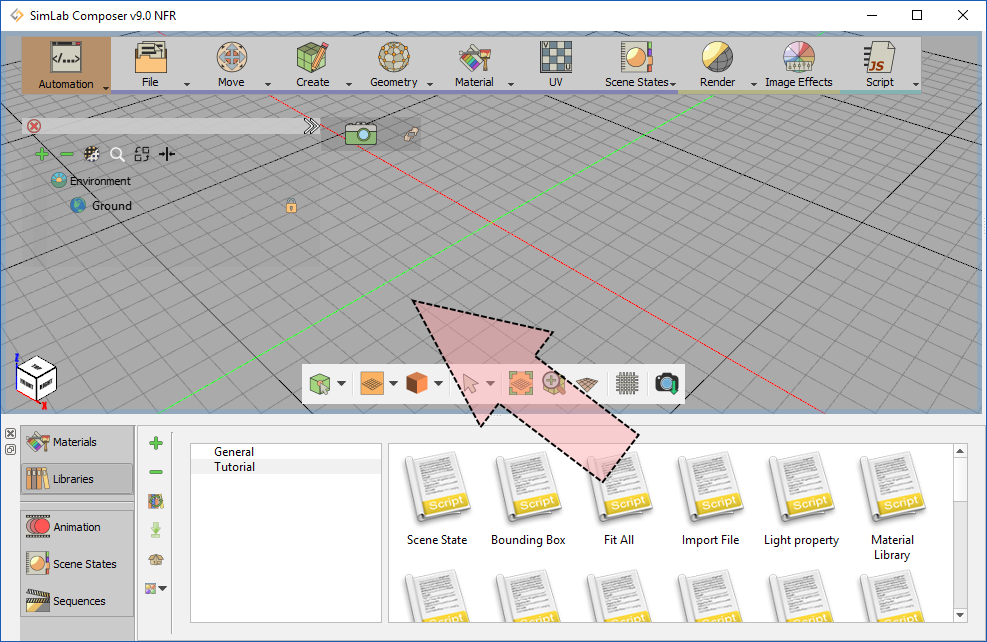Select the General library category
Viewport: 987px width, 642px height.
pos(234,452)
